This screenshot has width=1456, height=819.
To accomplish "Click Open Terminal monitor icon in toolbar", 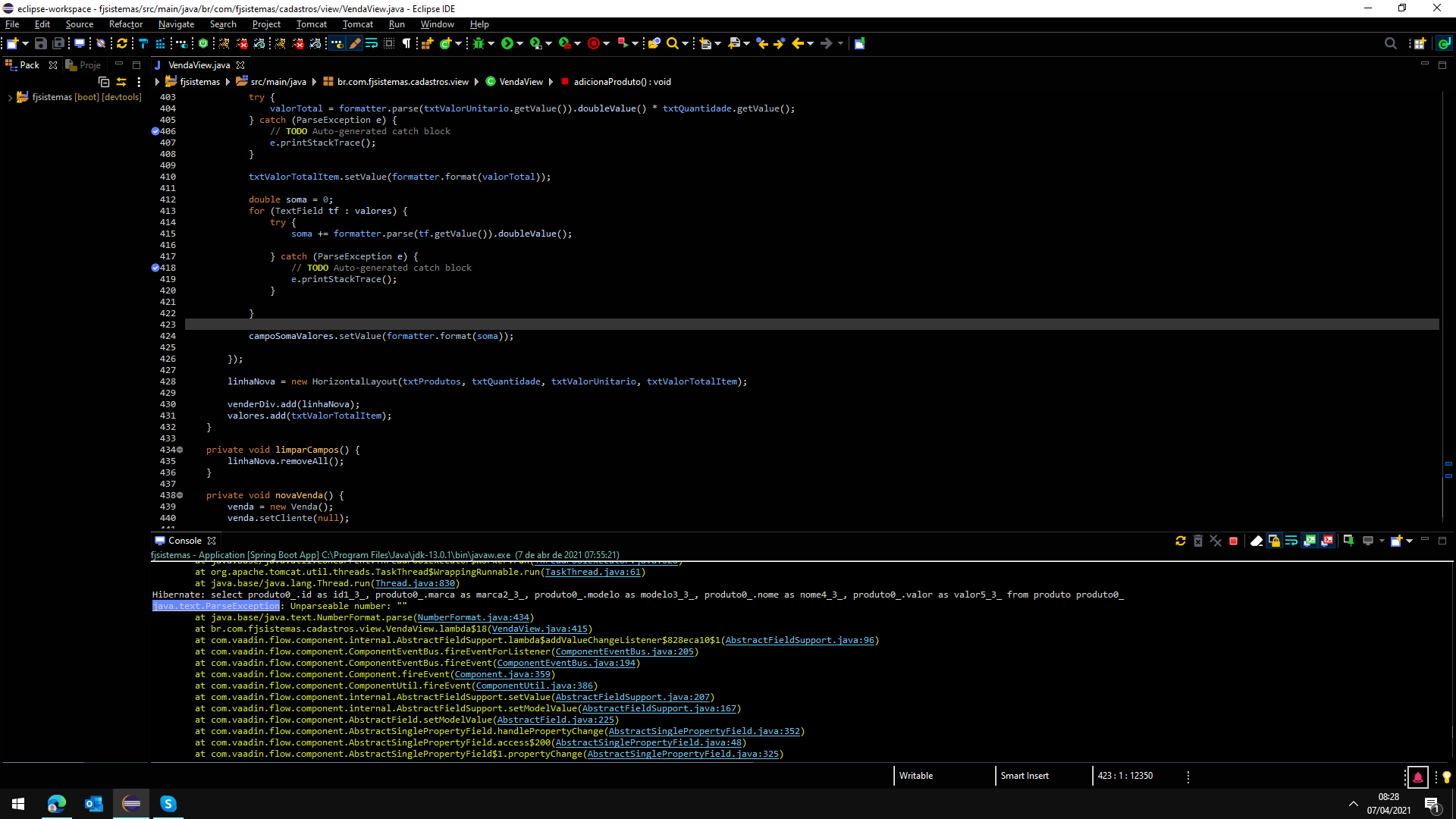I will 79,43.
